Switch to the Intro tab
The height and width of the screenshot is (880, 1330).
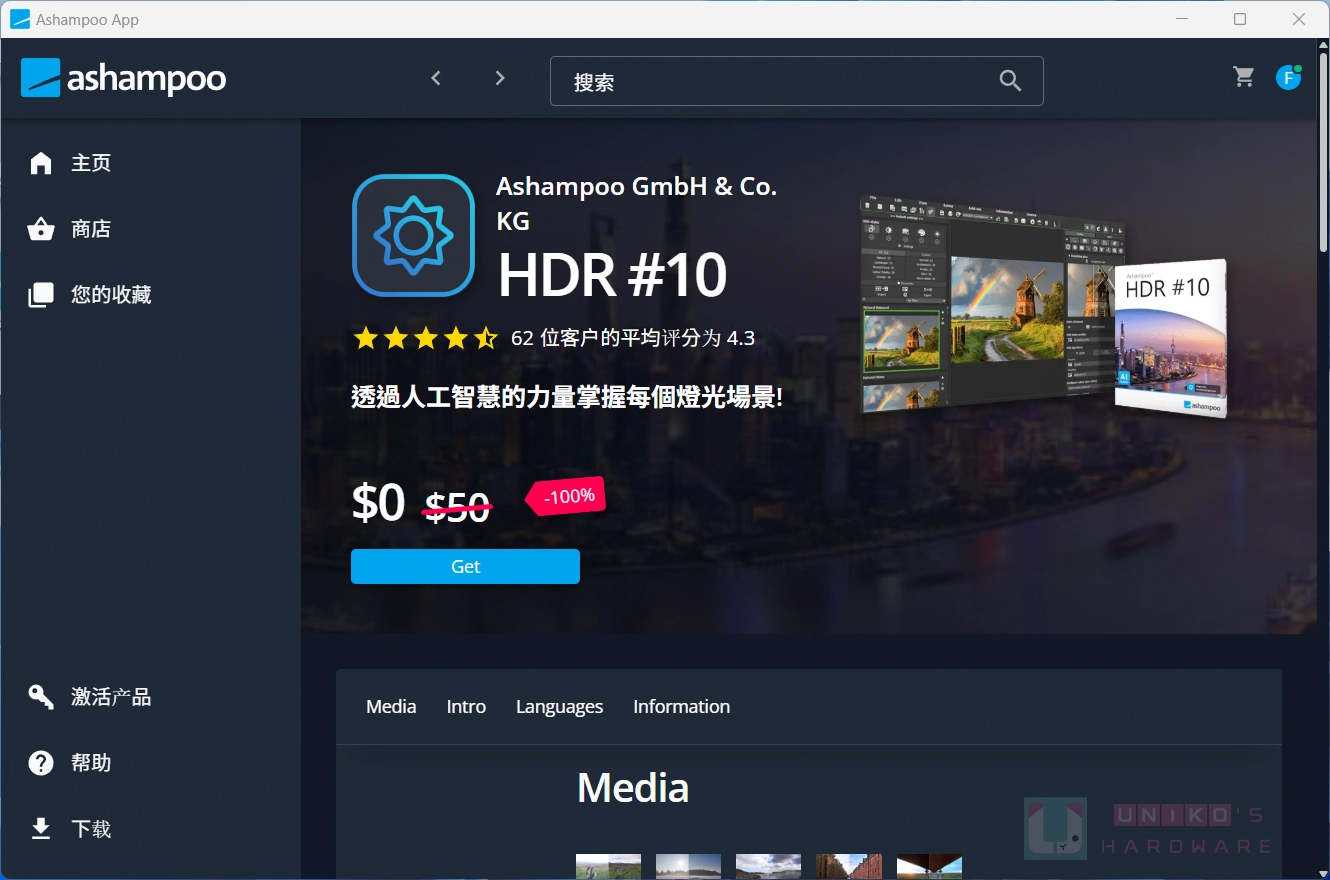tap(466, 707)
